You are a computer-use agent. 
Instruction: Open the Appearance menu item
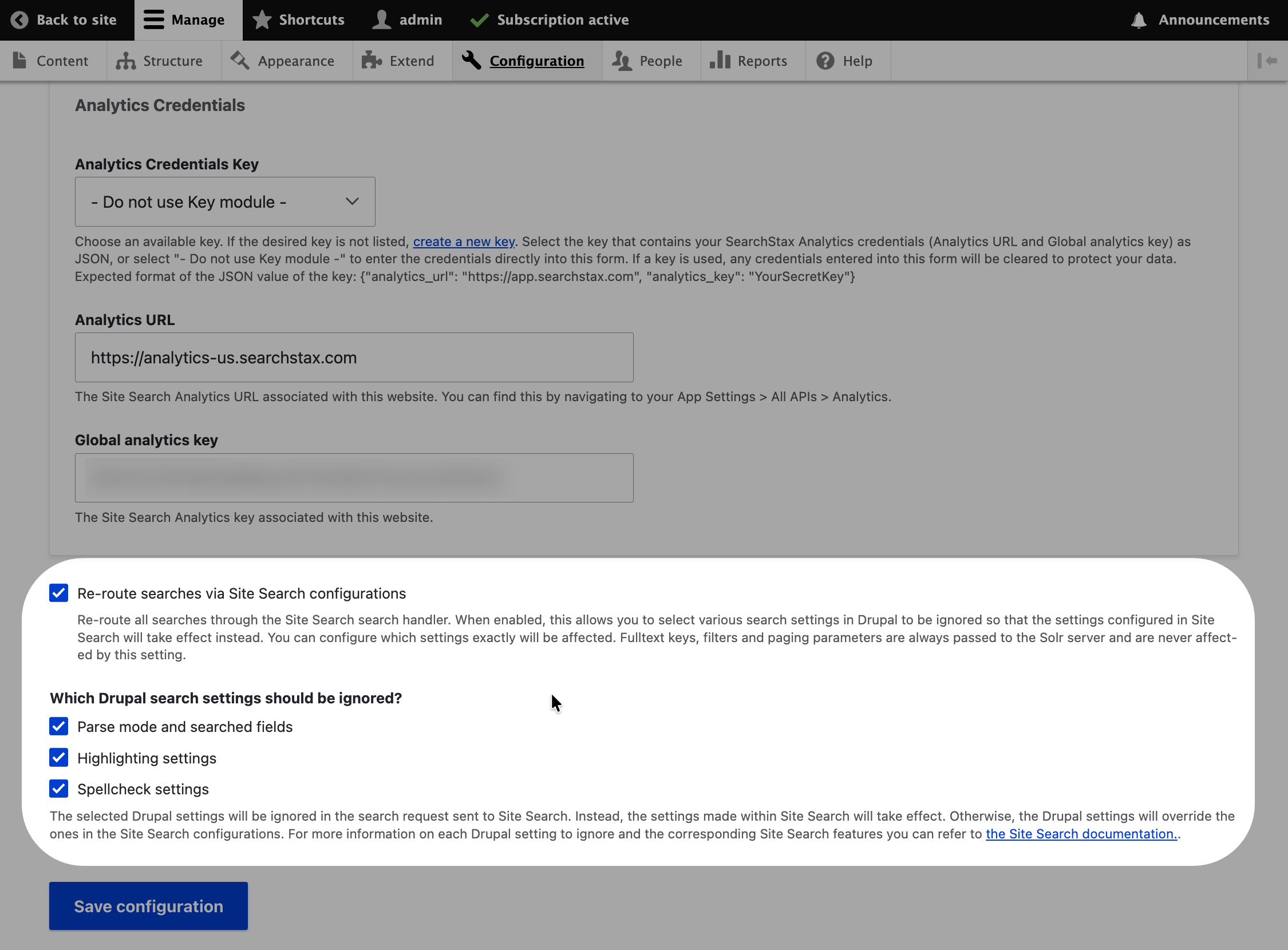pyautogui.click(x=287, y=61)
